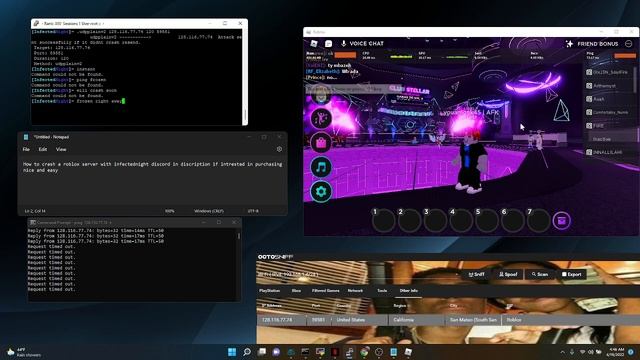Click the 128.116.77.74 cell in OctoSniff

click(x=282, y=320)
